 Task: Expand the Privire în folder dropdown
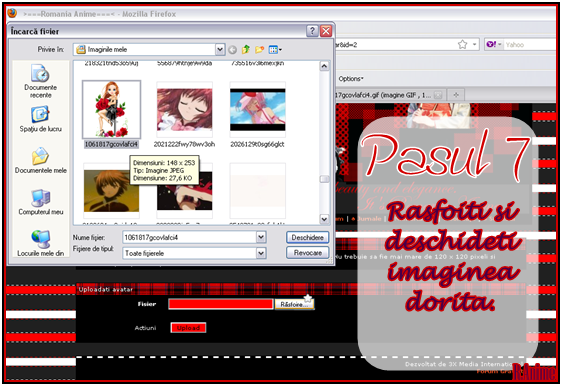point(220,49)
